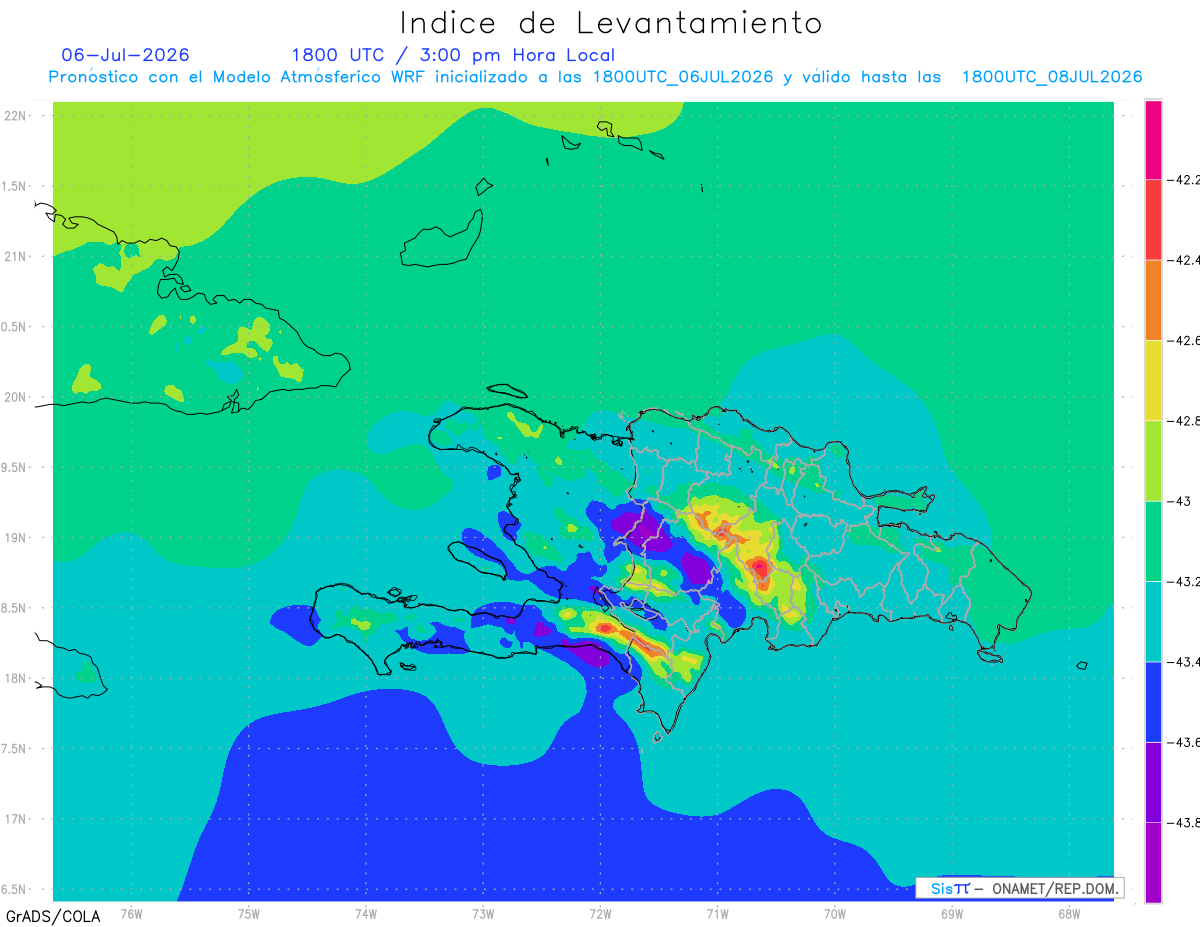Click the '-43.6' legend value
Image resolution: width=1200 pixels, height=927 pixels.
coord(1183,742)
